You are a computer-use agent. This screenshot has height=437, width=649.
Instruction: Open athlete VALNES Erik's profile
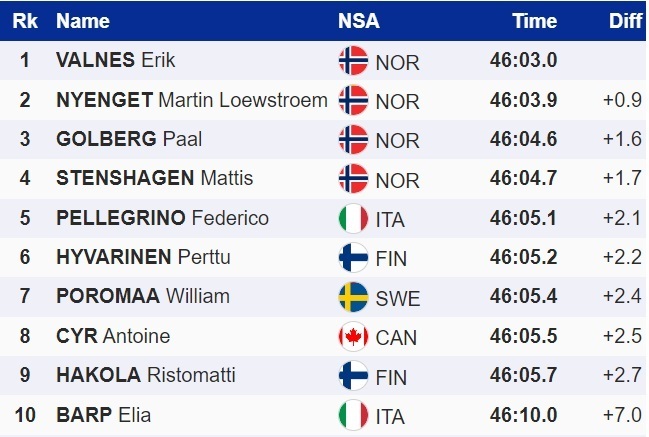pyautogui.click(x=116, y=60)
